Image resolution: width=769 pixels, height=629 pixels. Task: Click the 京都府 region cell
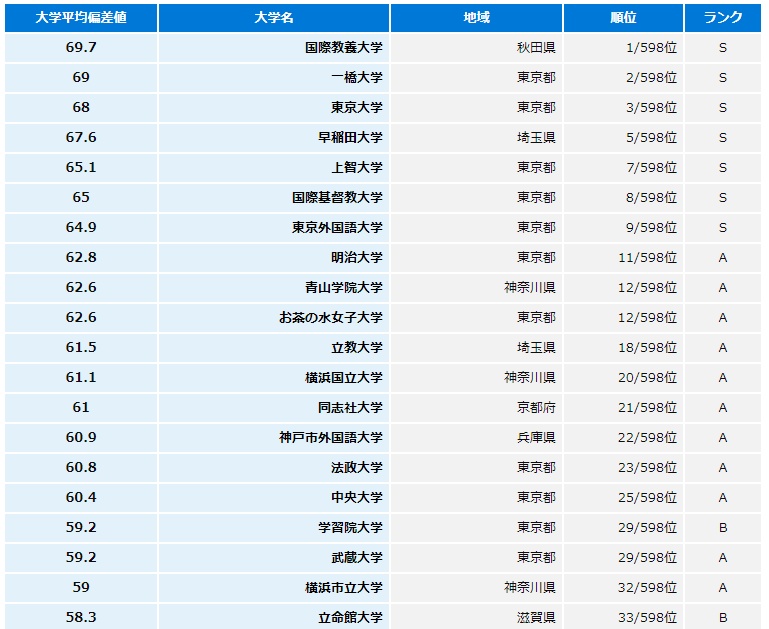point(476,407)
